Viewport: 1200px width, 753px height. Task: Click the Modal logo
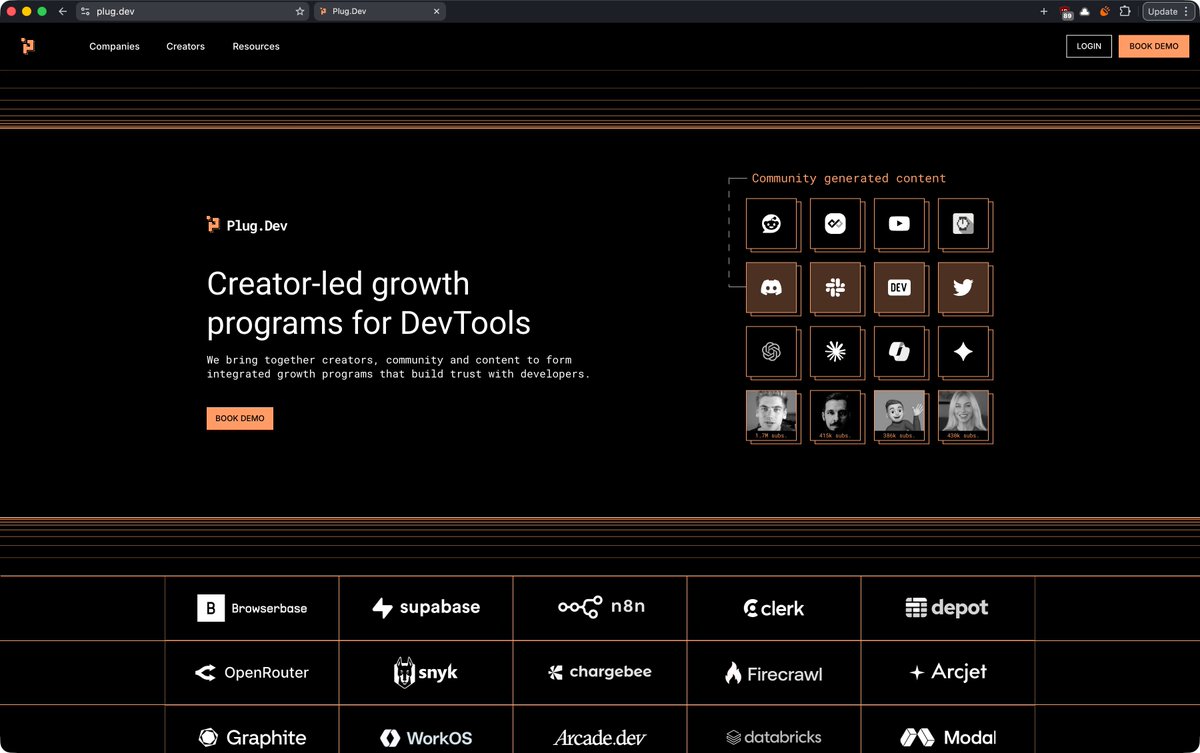click(948, 738)
